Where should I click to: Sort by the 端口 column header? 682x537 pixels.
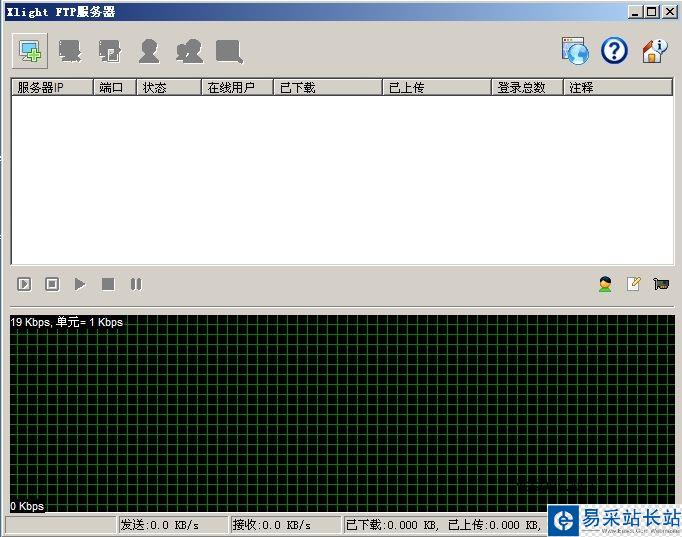tap(115, 87)
